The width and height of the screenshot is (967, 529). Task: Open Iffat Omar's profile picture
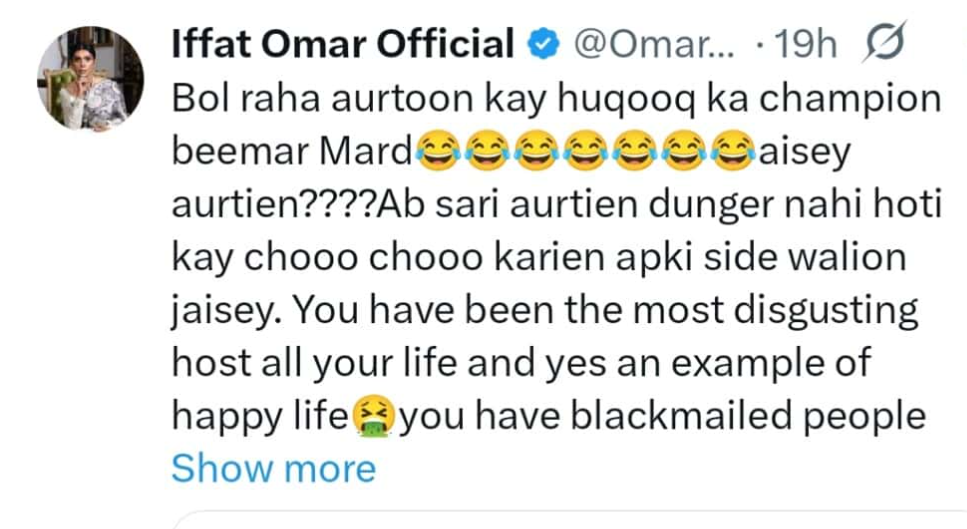point(91,79)
